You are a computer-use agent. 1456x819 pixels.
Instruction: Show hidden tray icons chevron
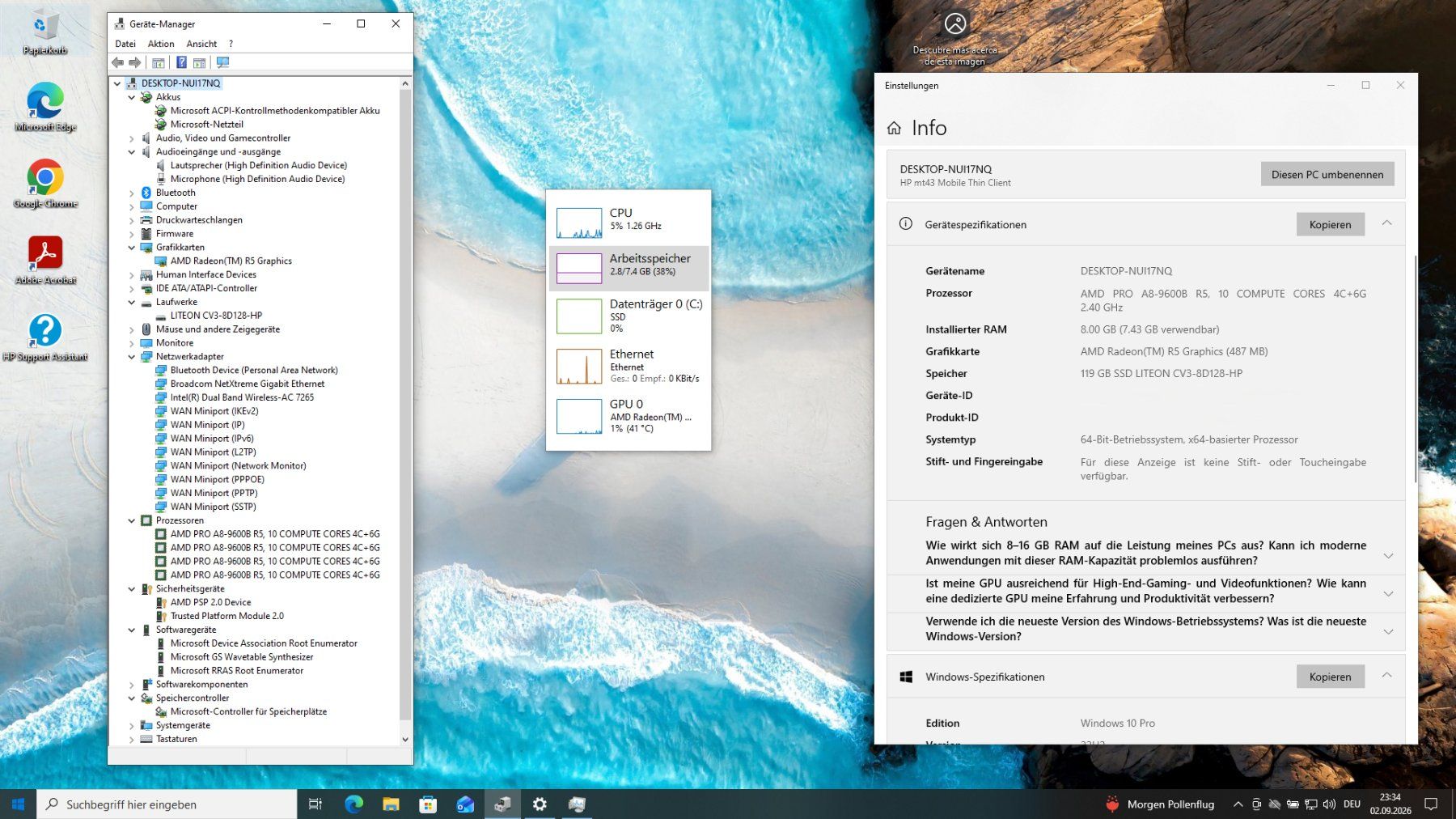coord(1238,804)
